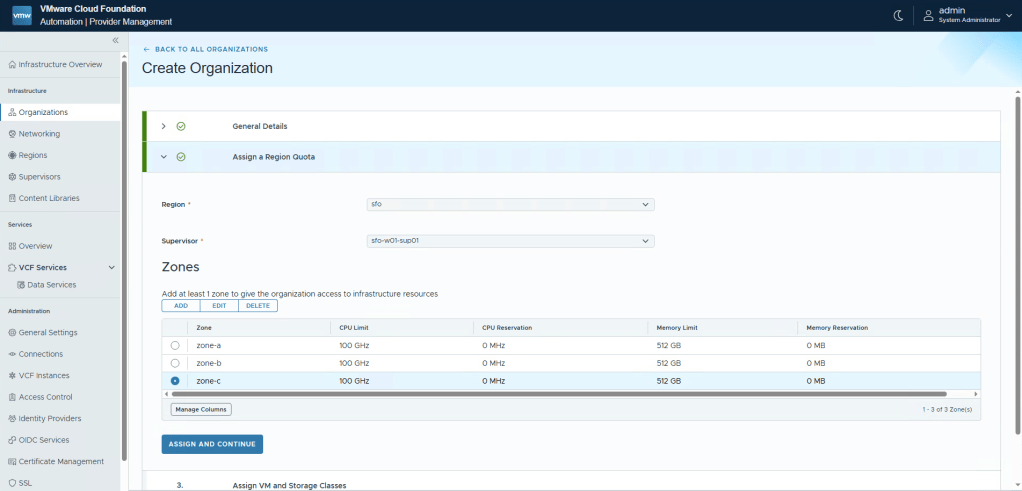
Task: Toggle dark mode moon icon
Action: pyautogui.click(x=897, y=15)
